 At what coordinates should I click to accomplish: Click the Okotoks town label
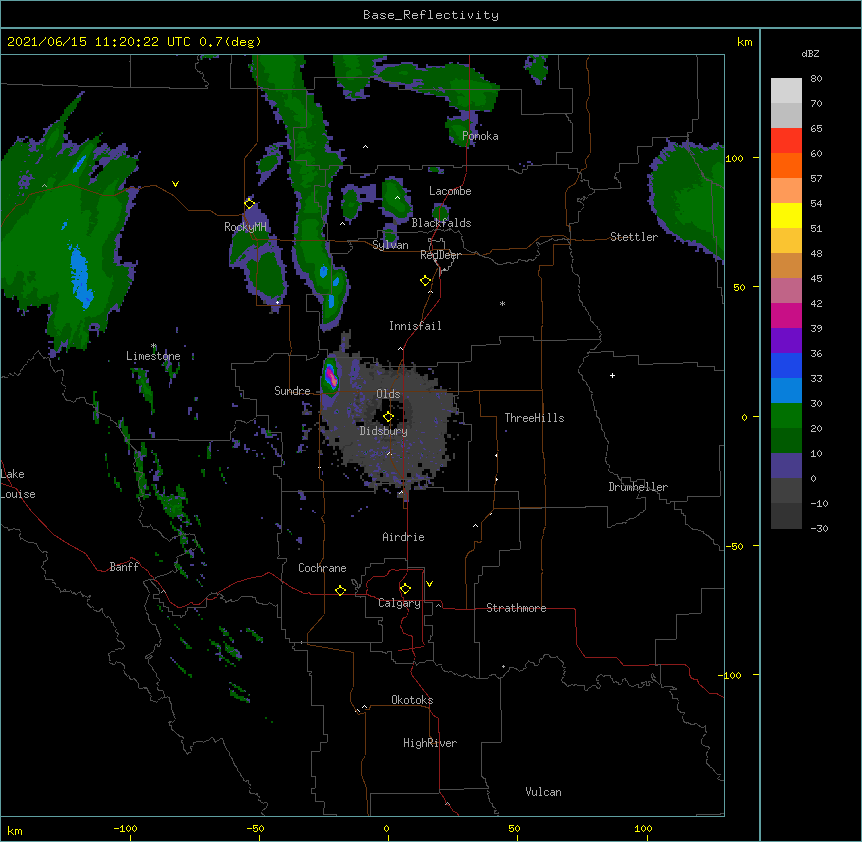click(412, 700)
